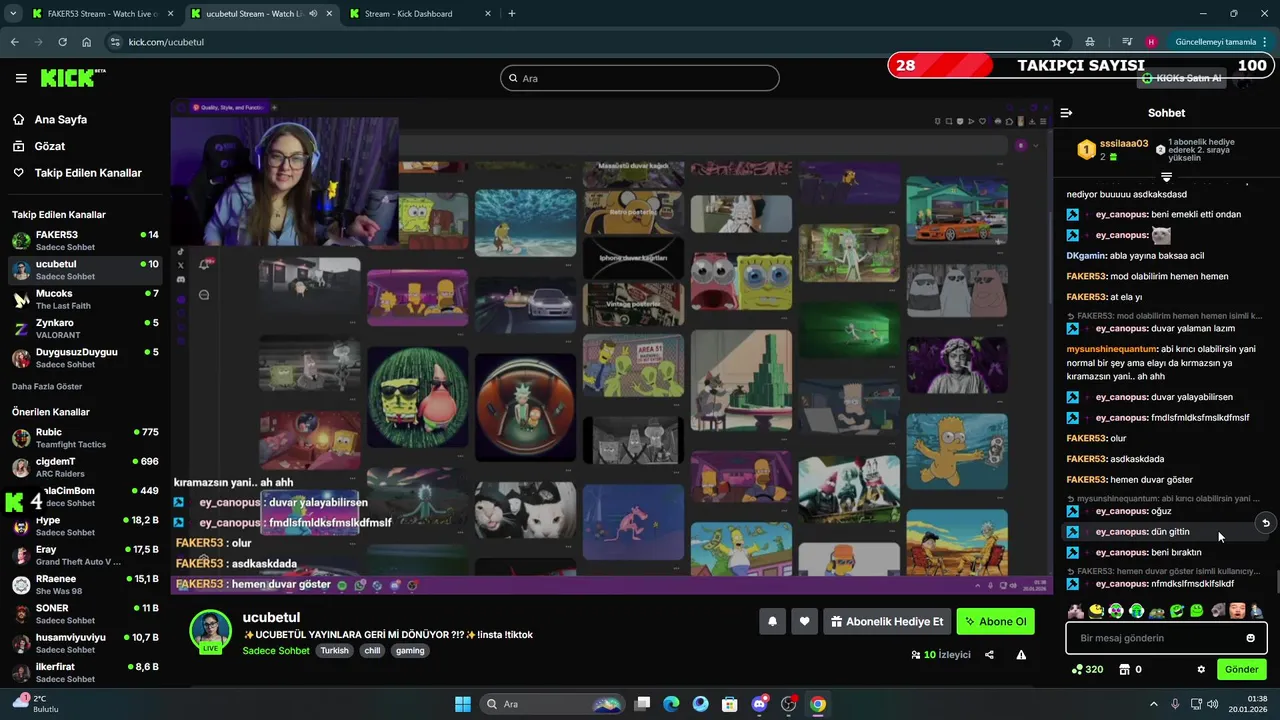Image resolution: width=1280 pixels, height=720 pixels.
Task: Open Chrome profile H avatar
Action: pyautogui.click(x=1151, y=42)
